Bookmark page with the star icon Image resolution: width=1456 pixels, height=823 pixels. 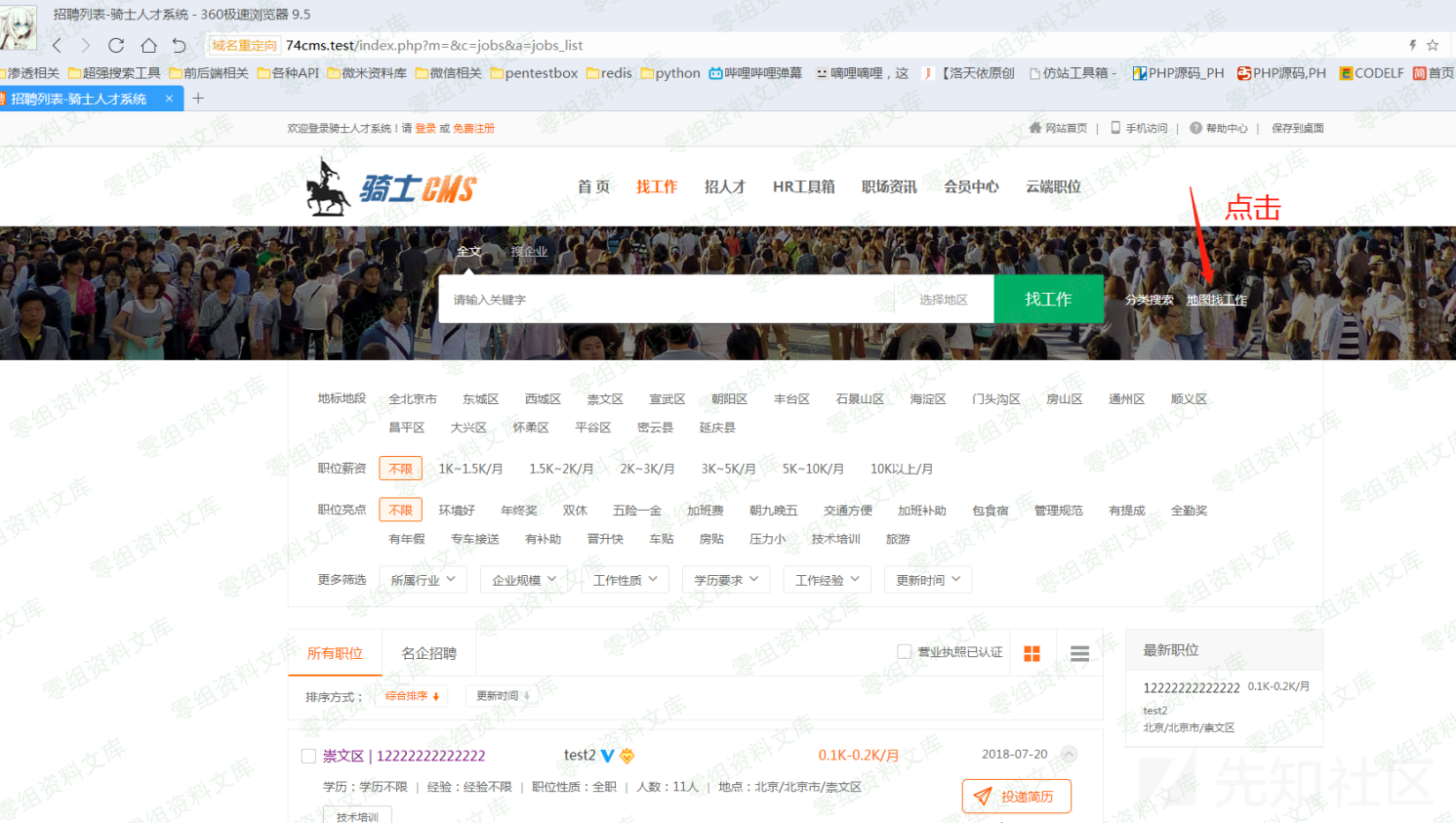click(x=1433, y=45)
